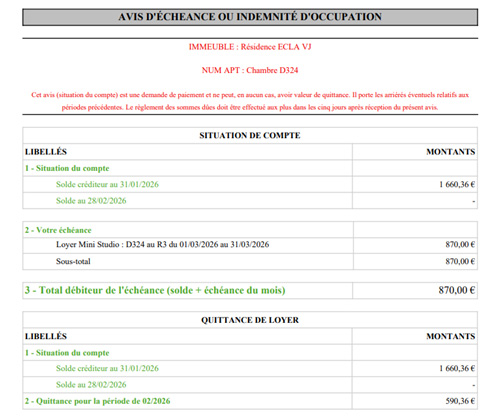Select '1 - Situation du compte' in the Situation de compte table
The image size is (500, 420).
[x=67, y=168]
